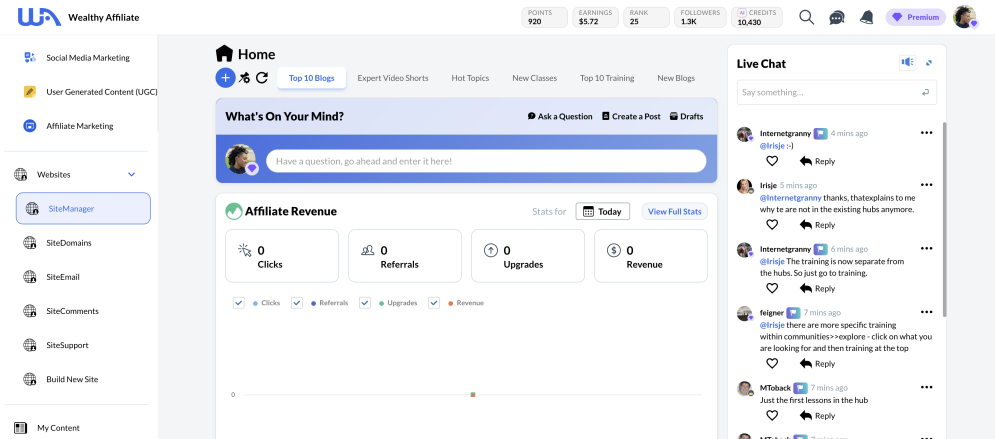The image size is (995, 439).
Task: Click the Rank 25 stat box
Action: click(646, 17)
